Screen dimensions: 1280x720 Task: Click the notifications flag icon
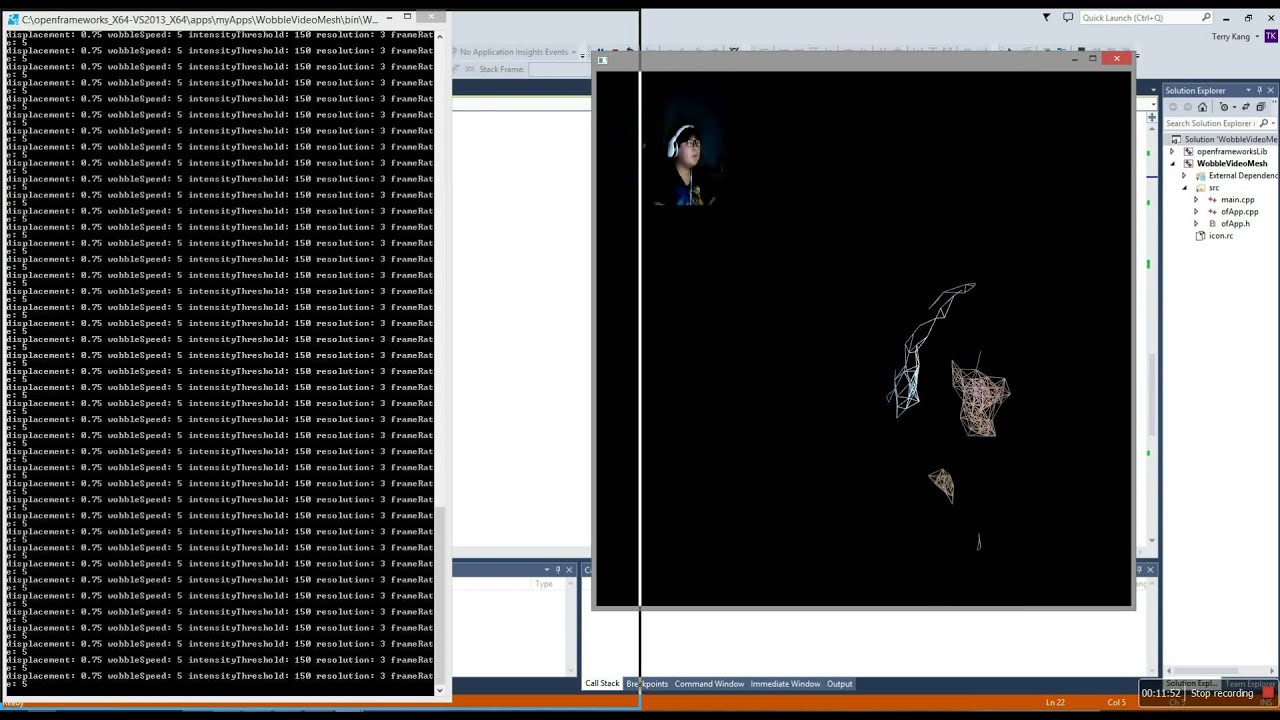(x=1046, y=17)
